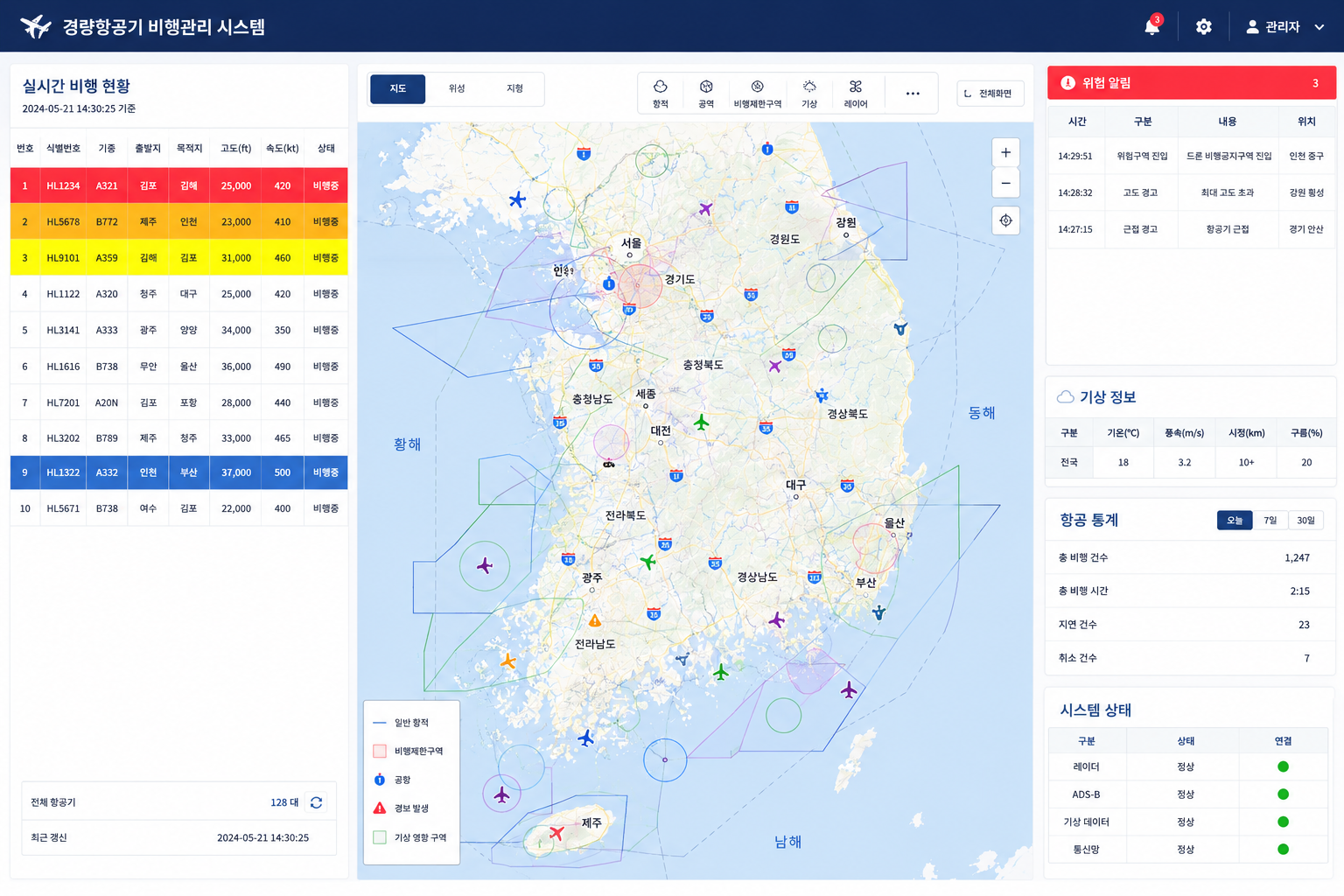Expand the 관리자 account dropdown chevron
This screenshot has height=896, width=1344.
click(1319, 27)
